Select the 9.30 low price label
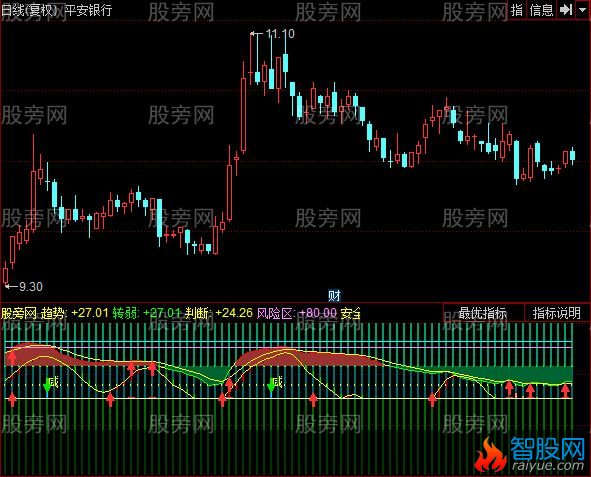 coord(31,287)
